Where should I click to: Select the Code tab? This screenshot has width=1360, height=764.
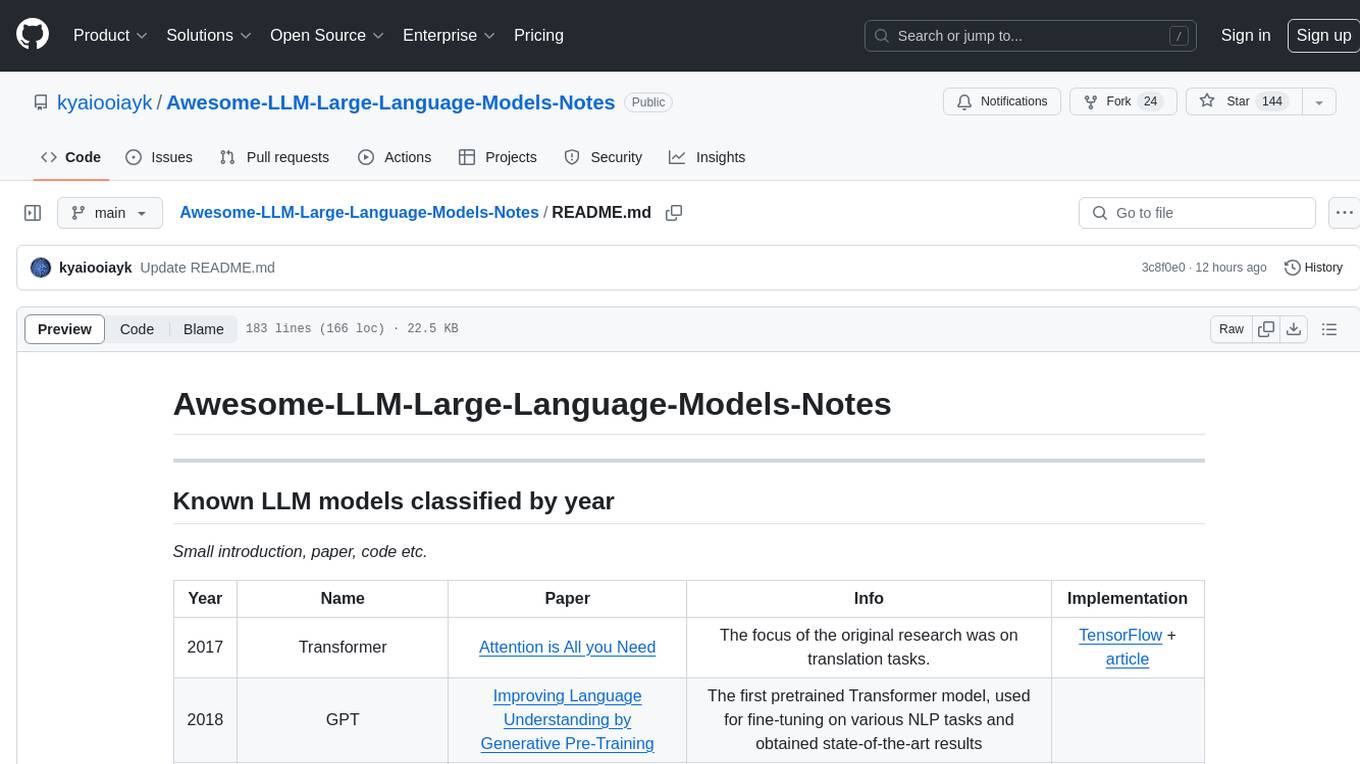[70, 157]
